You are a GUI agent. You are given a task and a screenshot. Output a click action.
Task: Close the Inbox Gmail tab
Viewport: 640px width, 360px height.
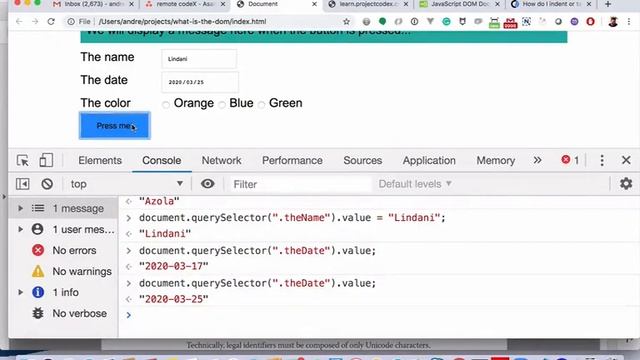coord(131,4)
